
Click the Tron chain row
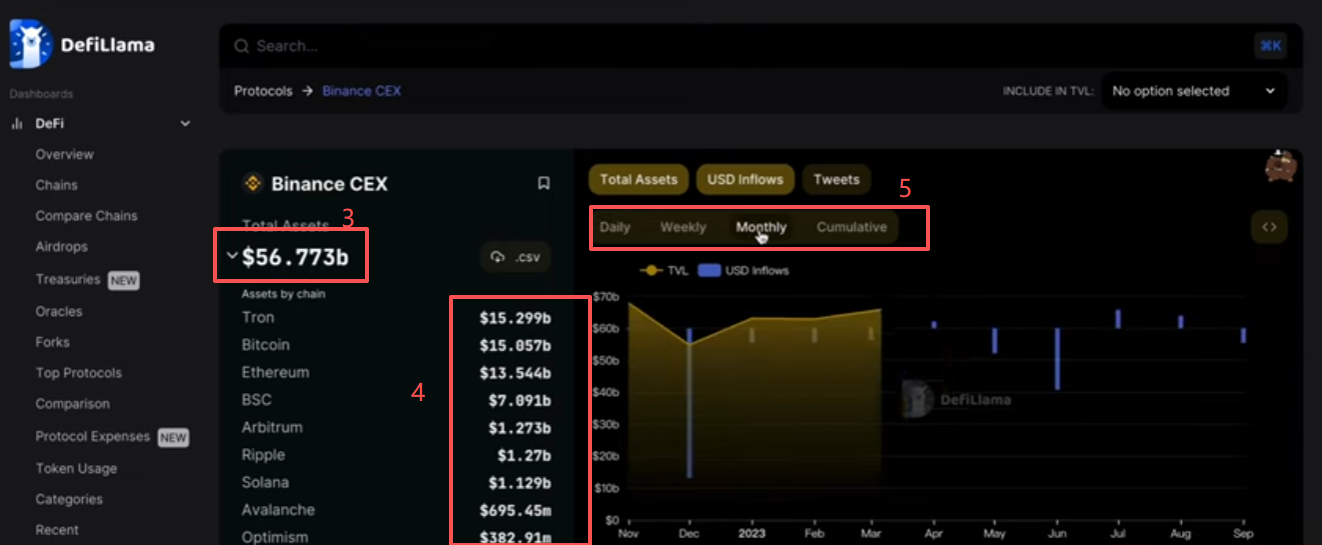pyautogui.click(x=396, y=318)
